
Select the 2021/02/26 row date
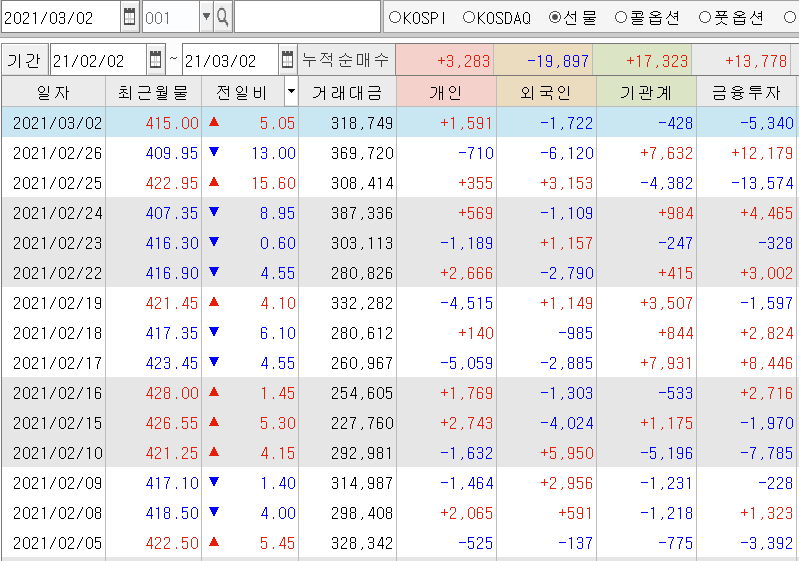[58, 153]
